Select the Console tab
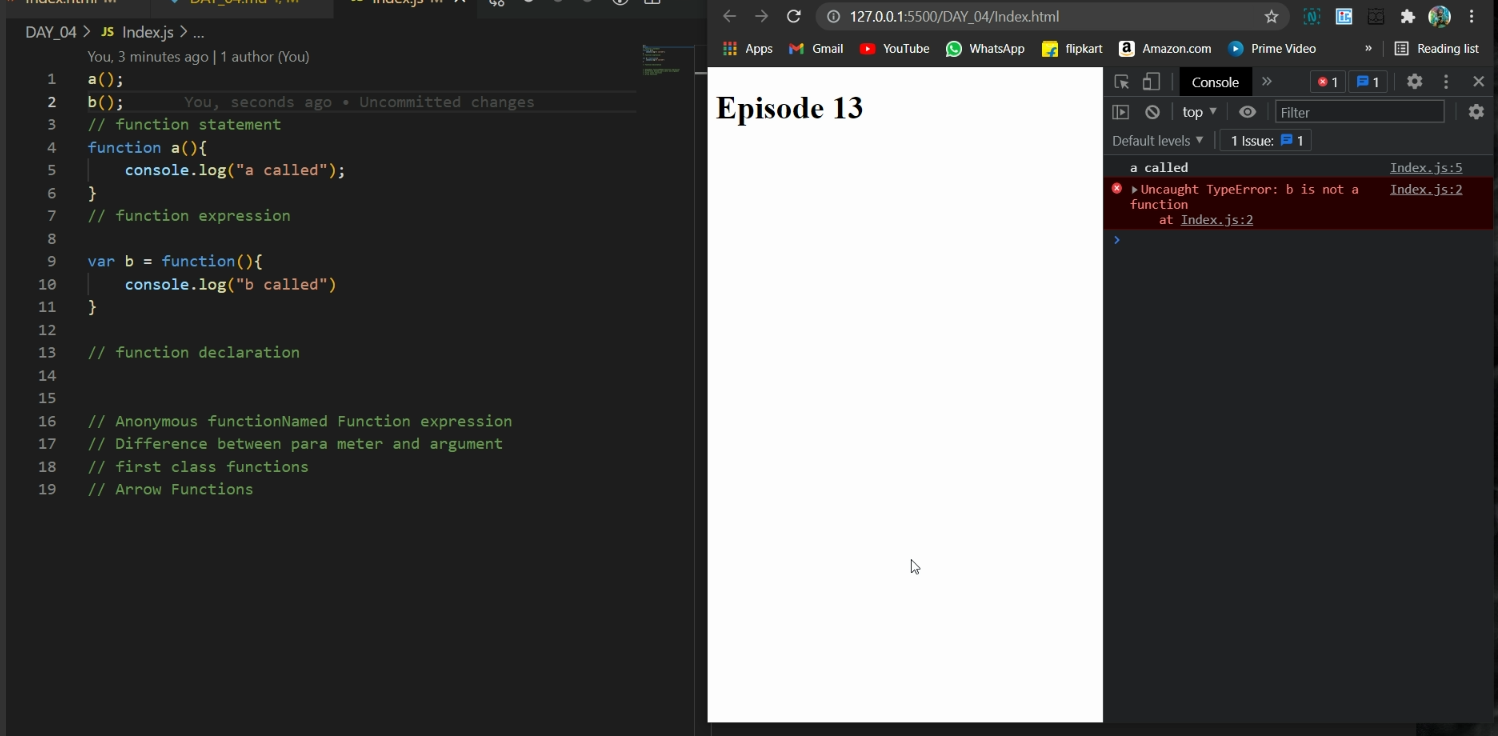1498x736 pixels. point(1215,82)
